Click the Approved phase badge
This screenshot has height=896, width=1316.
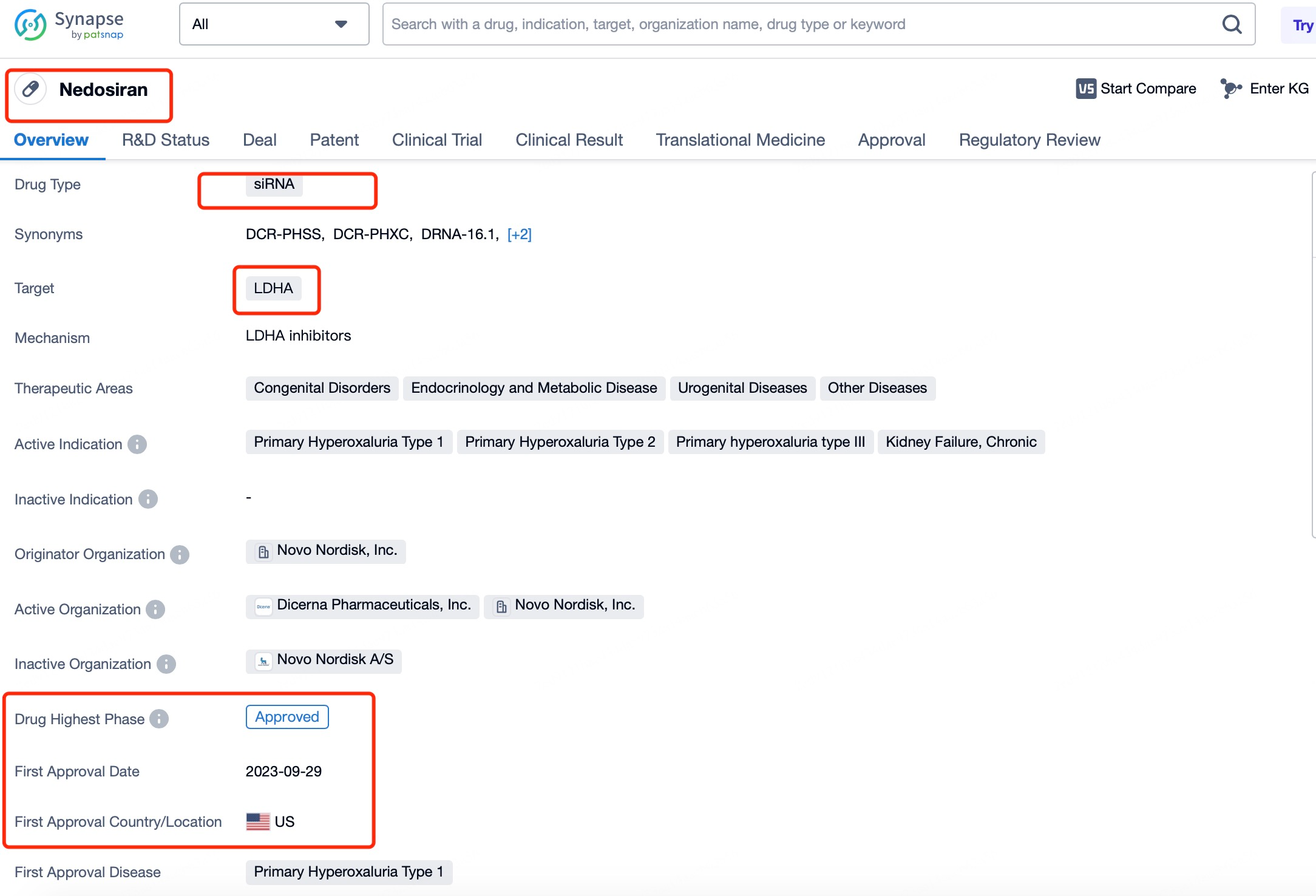point(286,717)
